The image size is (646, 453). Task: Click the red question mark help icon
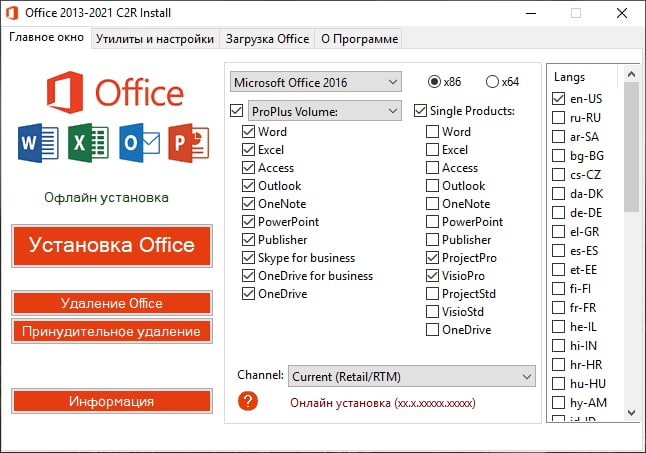(x=249, y=401)
